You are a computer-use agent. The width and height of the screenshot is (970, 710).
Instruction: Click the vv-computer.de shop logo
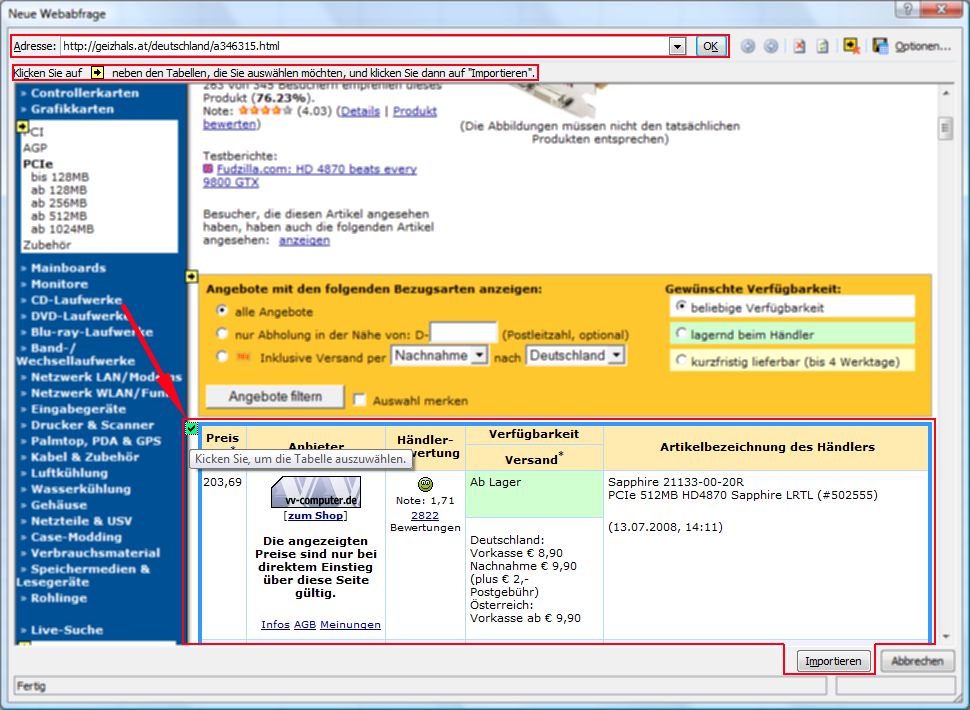coord(315,492)
